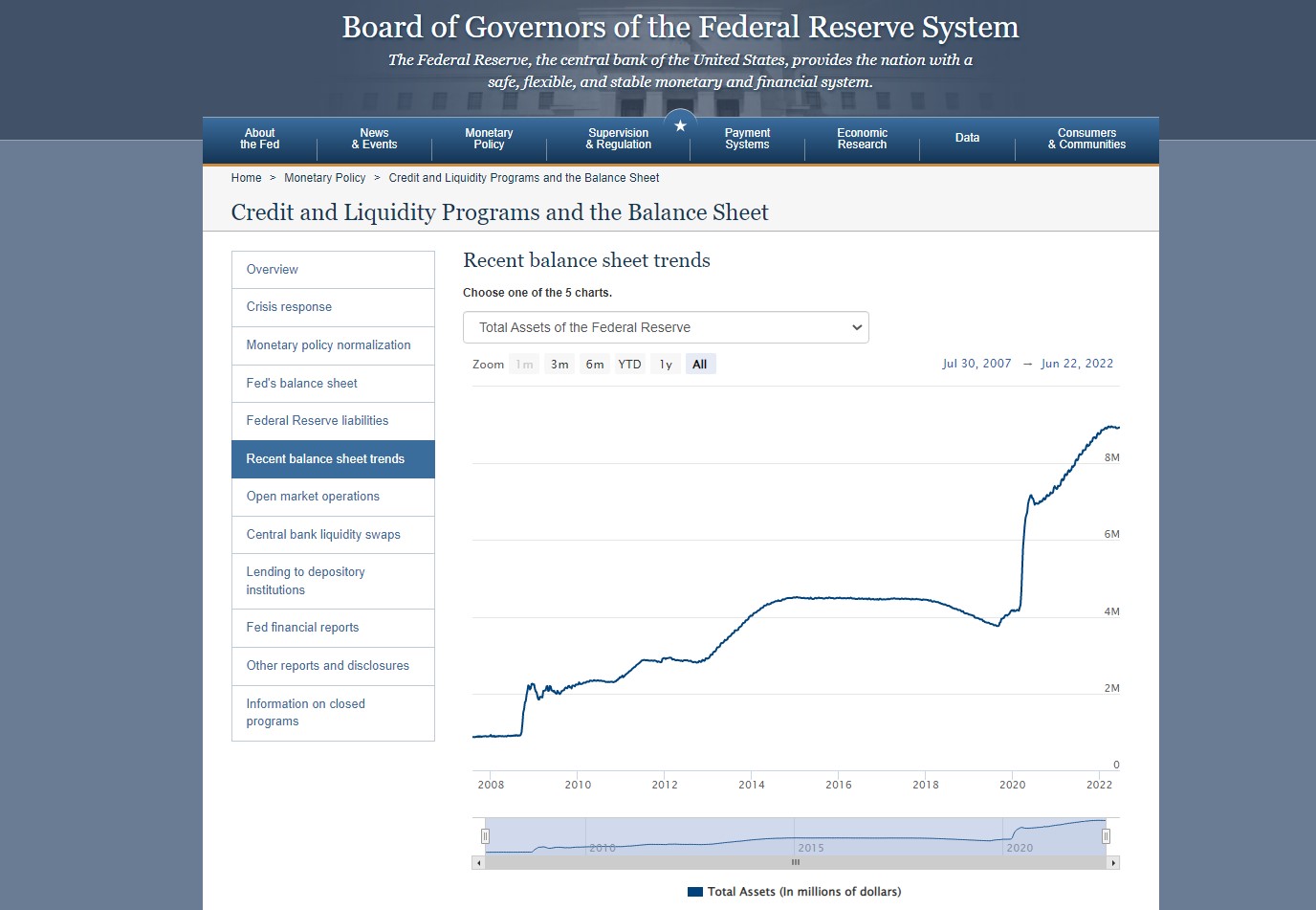Click the right navigator range handle
Screen dimensions: 1316x910
(x=1106, y=836)
